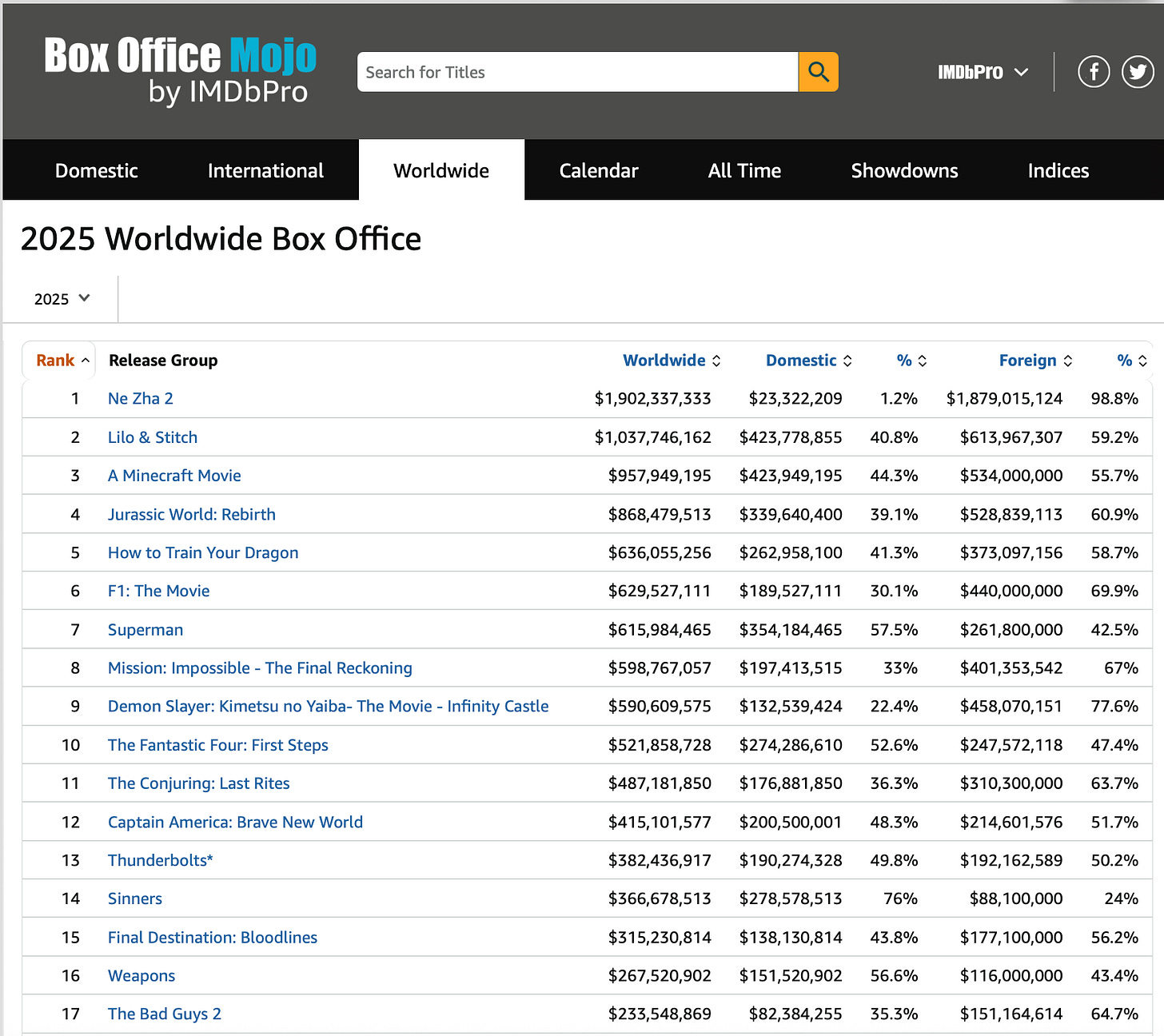Click Weapons worldwide total $267,520,902
1164x1036 pixels.
coord(660,976)
